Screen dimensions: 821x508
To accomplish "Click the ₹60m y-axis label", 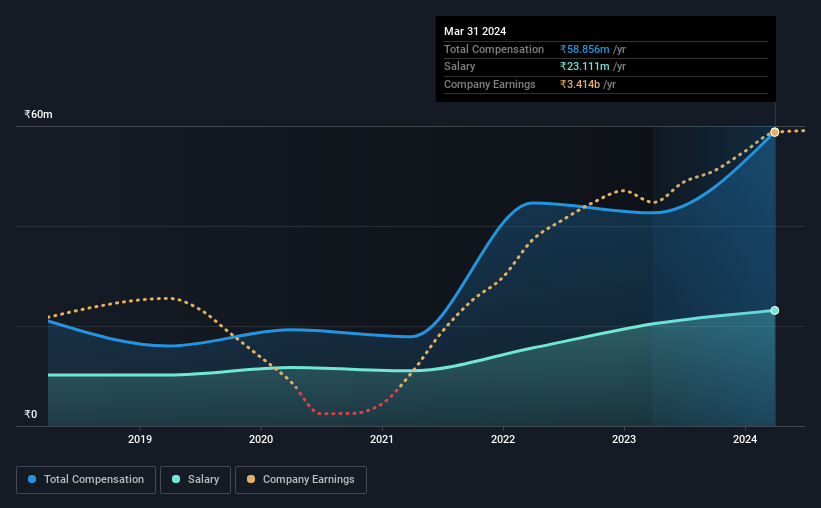I will (38, 114).
